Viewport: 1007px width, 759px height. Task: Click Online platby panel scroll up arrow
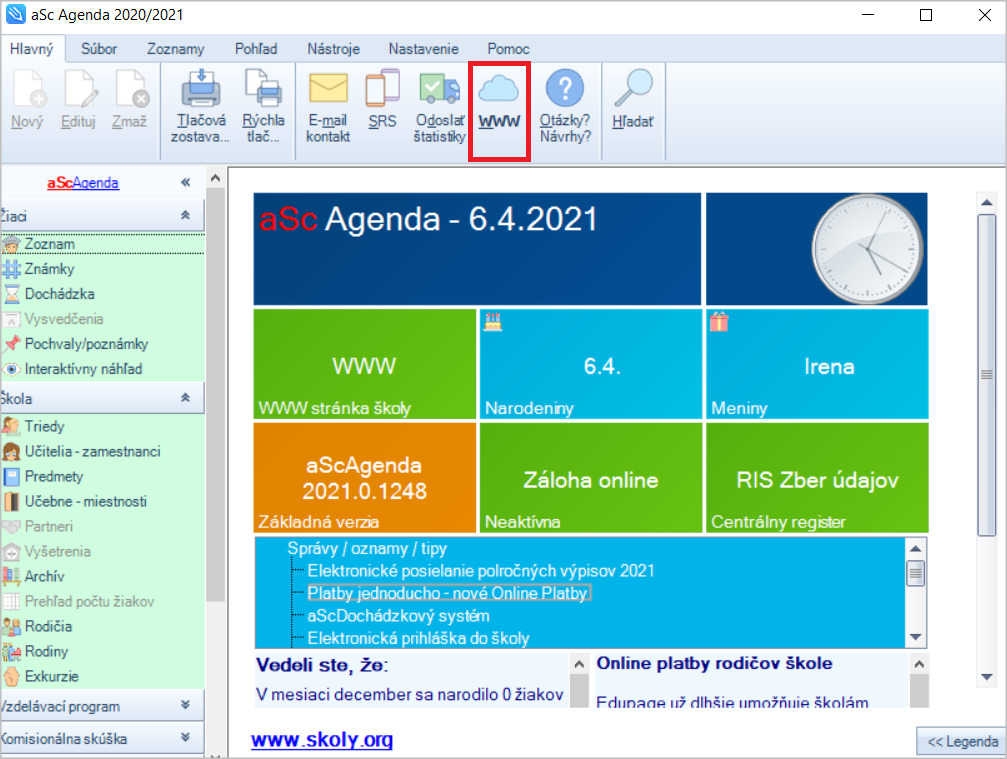pos(919,665)
